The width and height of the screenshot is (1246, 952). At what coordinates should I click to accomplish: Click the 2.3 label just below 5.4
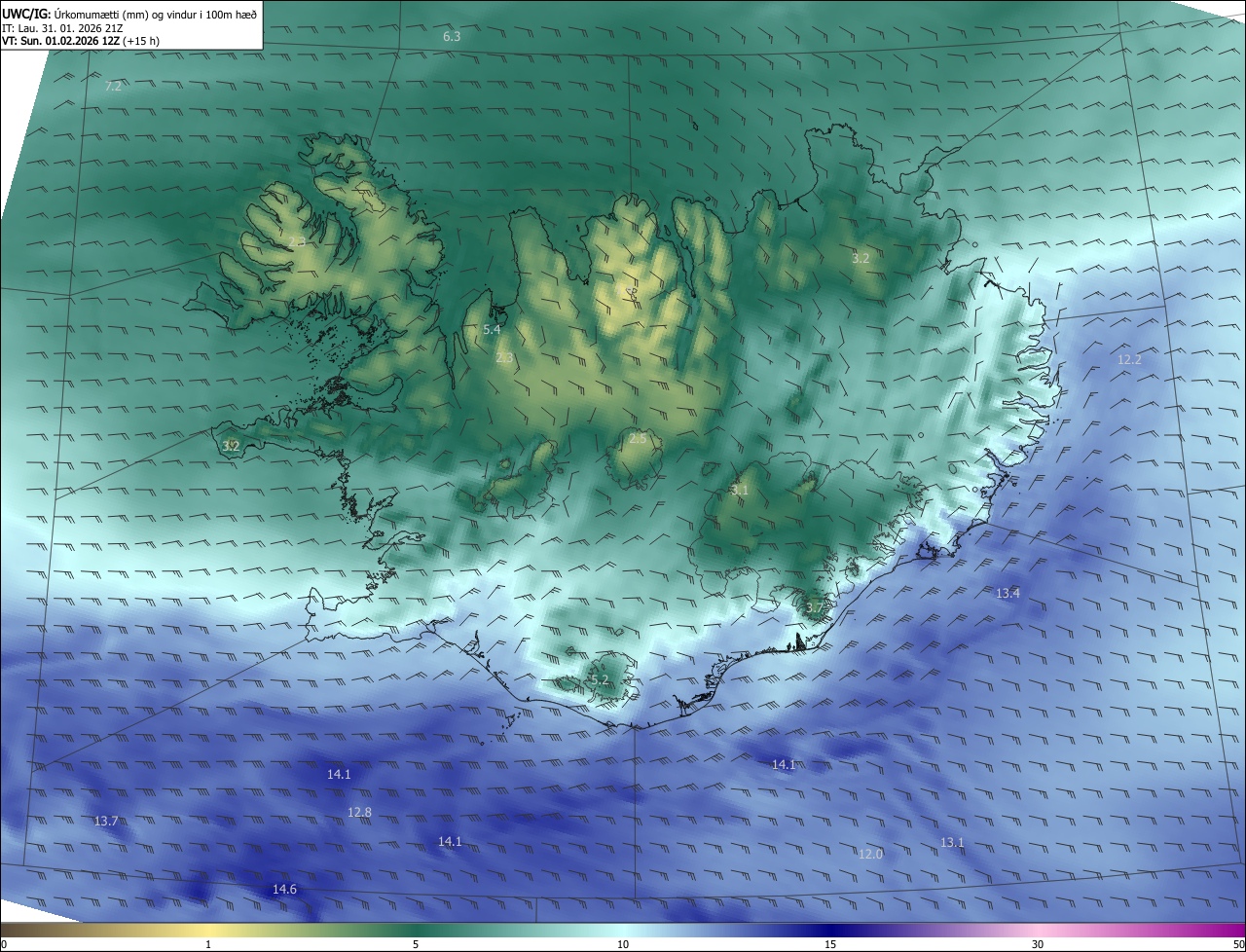[504, 358]
